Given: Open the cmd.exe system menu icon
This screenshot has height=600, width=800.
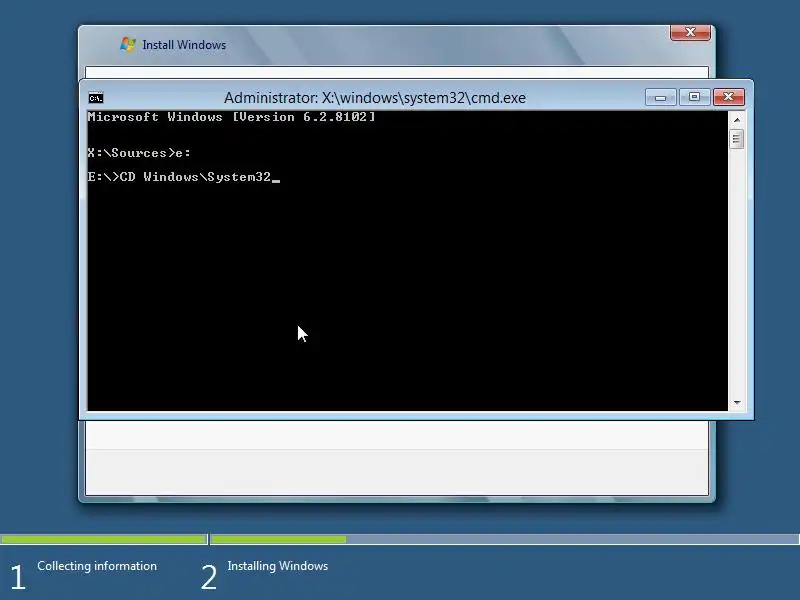Looking at the screenshot, I should (x=96, y=98).
